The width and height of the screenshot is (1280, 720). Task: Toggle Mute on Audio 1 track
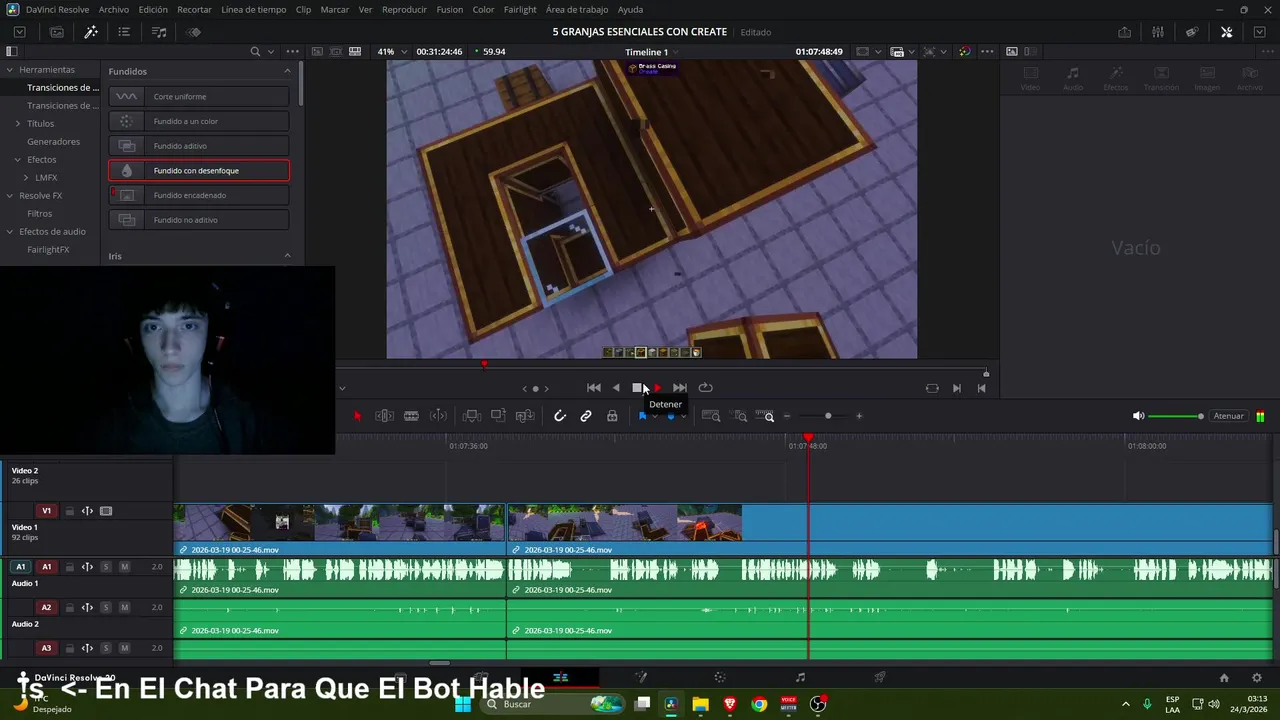click(x=124, y=567)
